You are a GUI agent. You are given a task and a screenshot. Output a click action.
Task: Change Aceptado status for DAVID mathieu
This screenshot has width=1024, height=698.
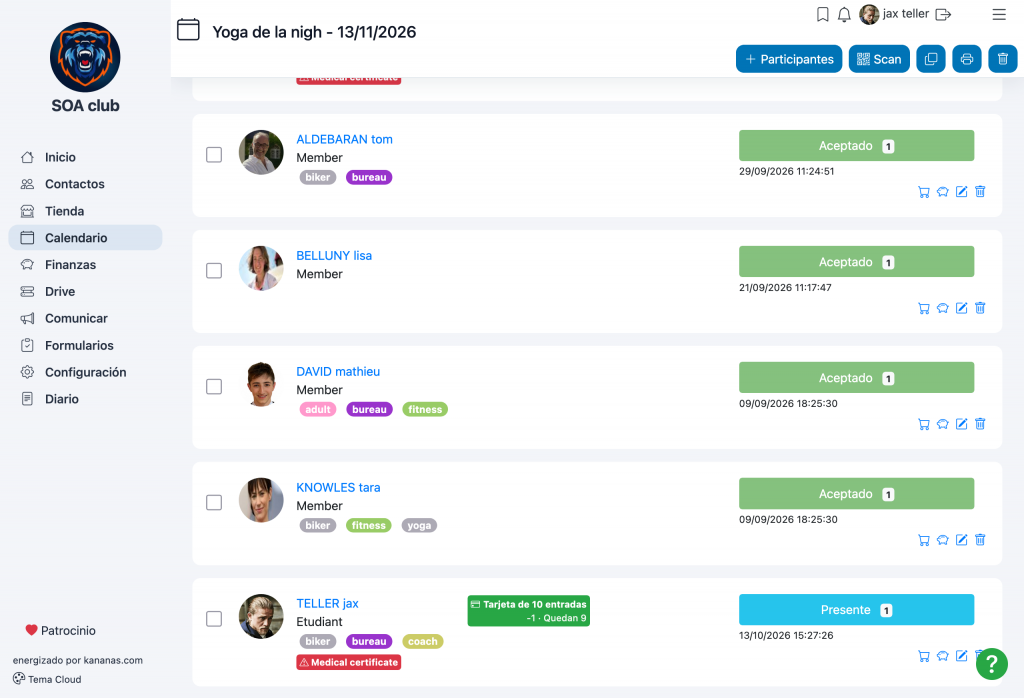(x=856, y=378)
